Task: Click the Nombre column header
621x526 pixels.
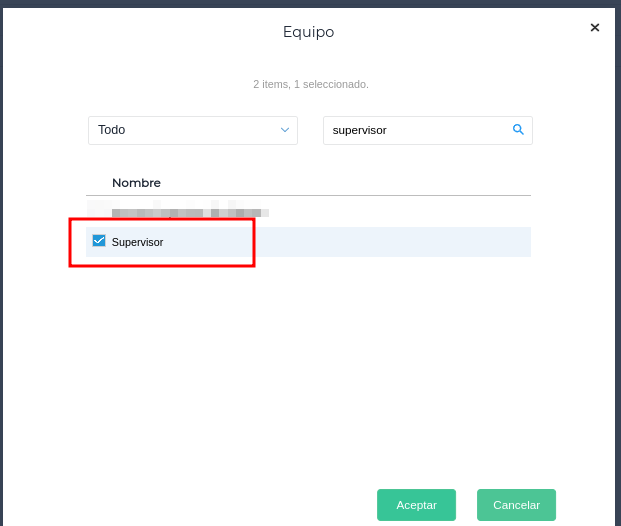Action: click(x=136, y=183)
